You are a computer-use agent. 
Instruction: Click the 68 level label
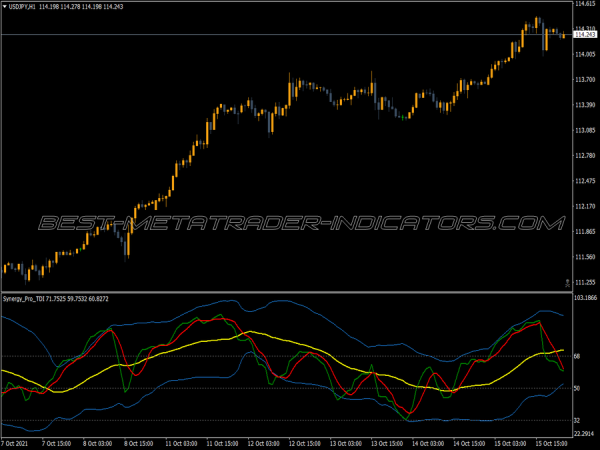[x=577, y=356]
